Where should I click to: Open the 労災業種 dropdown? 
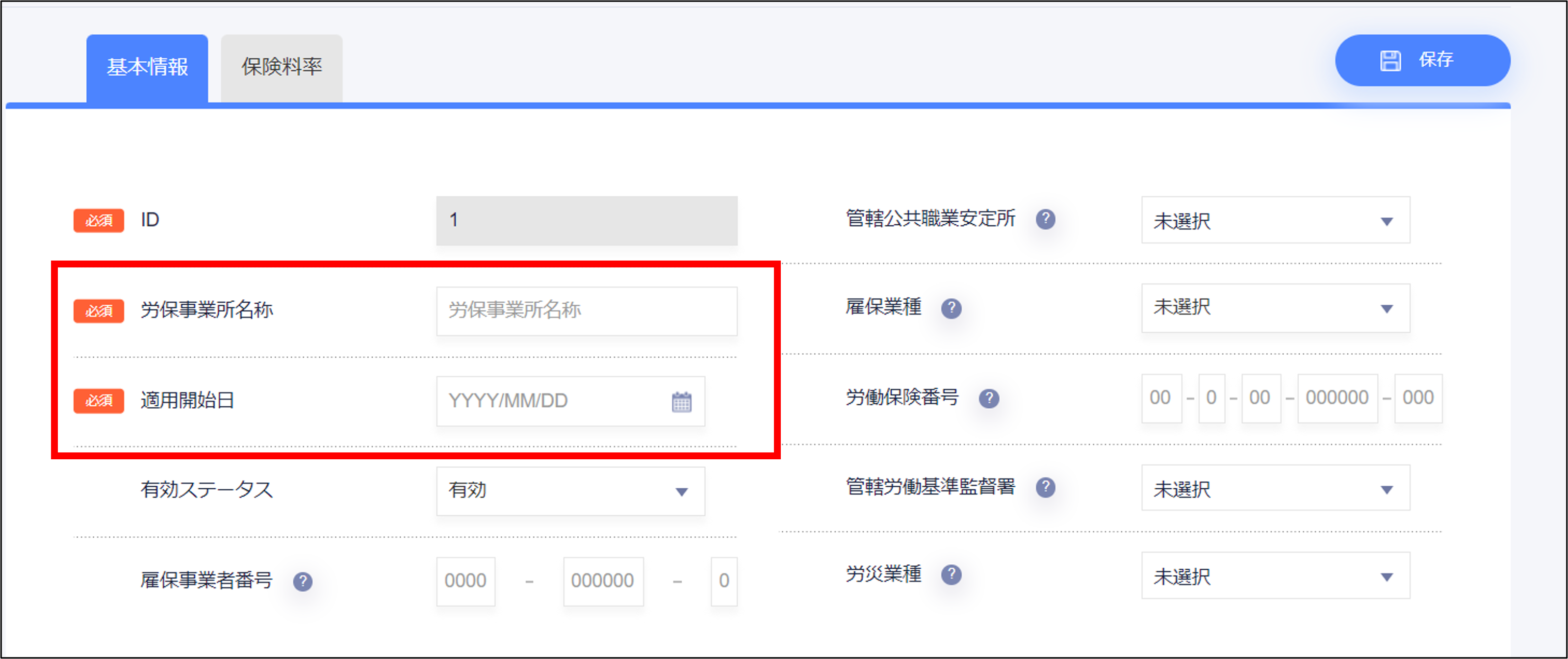click(1275, 576)
